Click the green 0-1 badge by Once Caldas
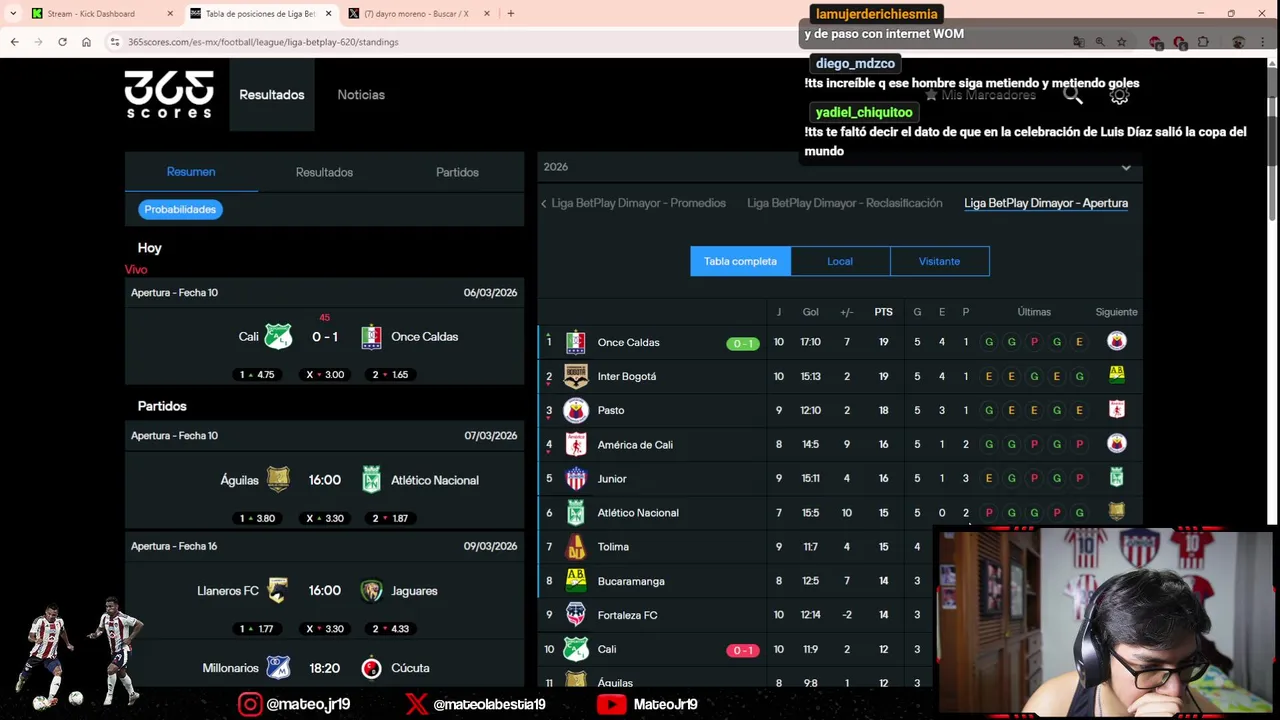Screen dimensions: 1280x720 [x=743, y=343]
